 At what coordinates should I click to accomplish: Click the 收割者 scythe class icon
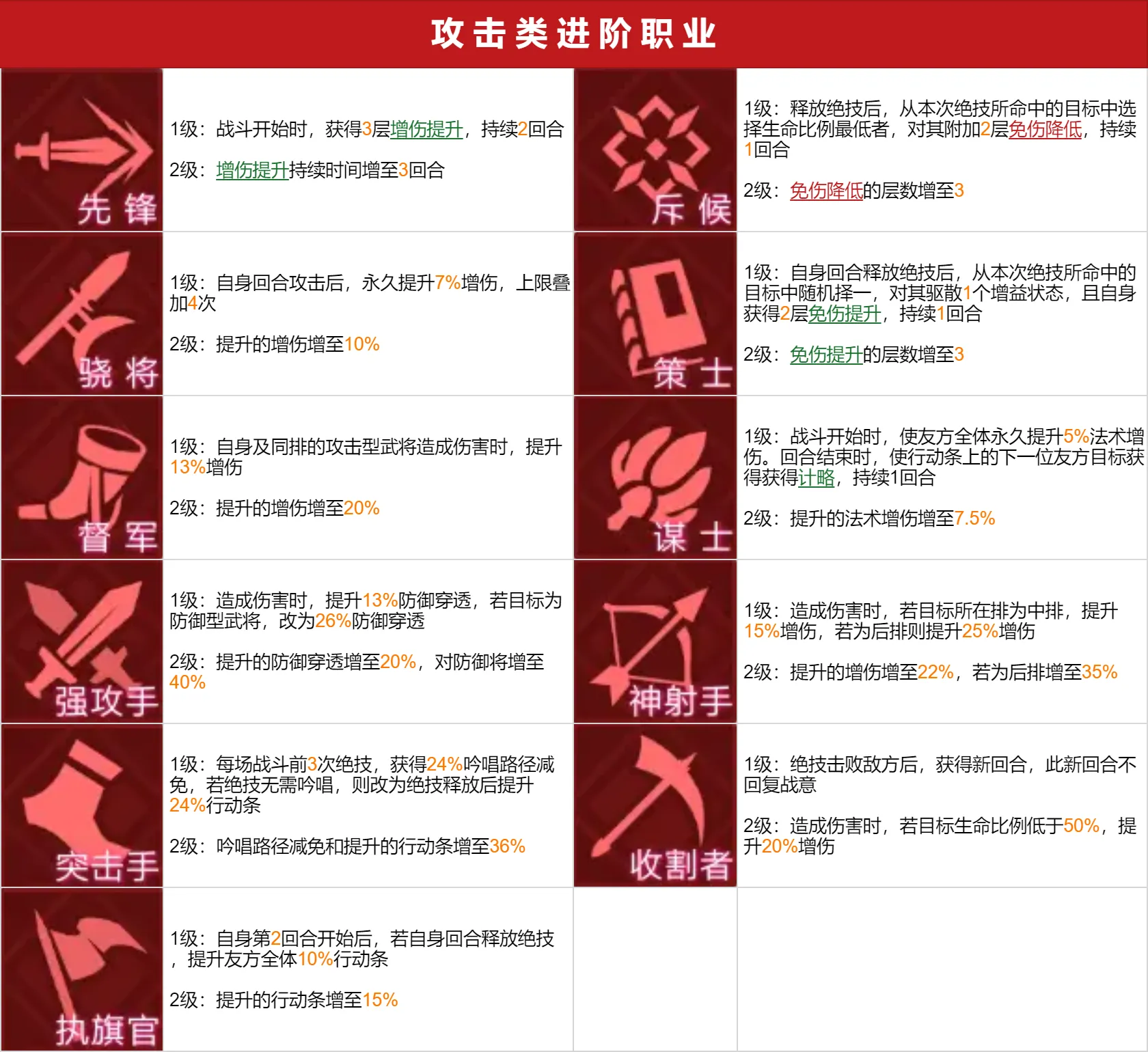(655, 805)
